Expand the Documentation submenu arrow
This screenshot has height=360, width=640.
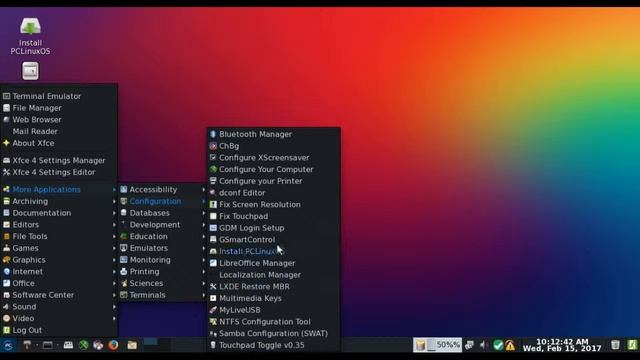click(x=114, y=213)
